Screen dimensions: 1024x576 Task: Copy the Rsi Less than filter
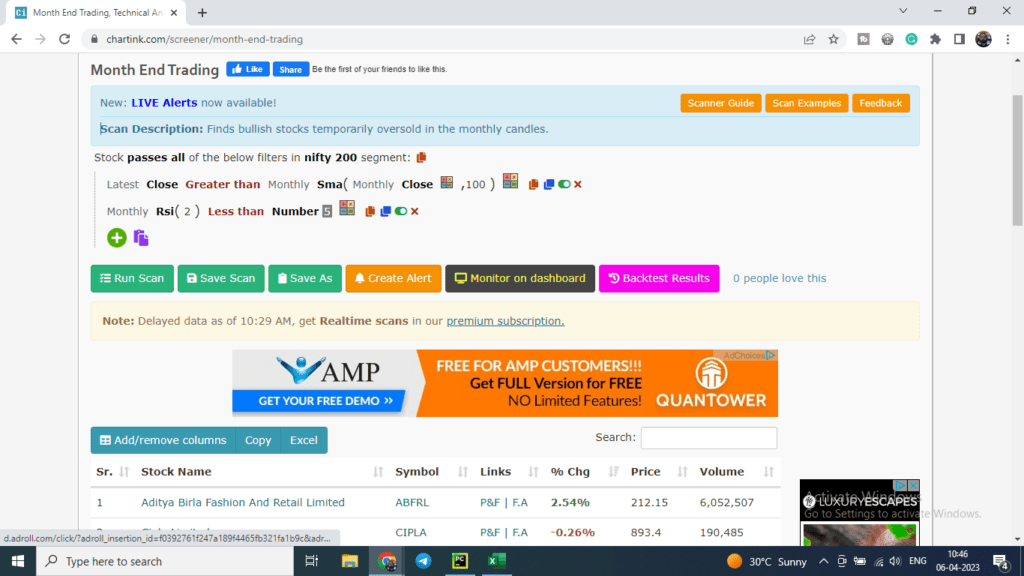[x=370, y=212]
